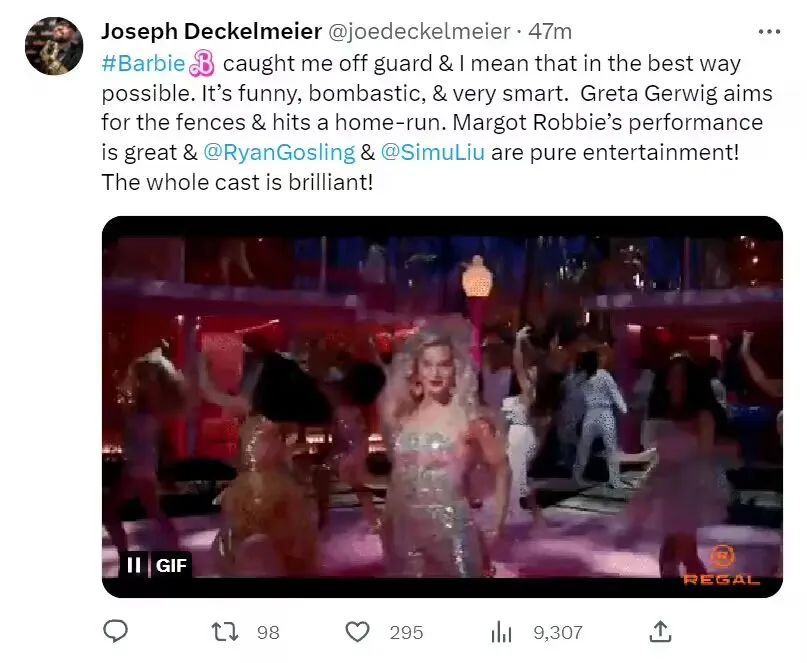The height and width of the screenshot is (663, 807).
Task: Open Joseph Deckelmeier's profile avatar
Action: pos(54,46)
